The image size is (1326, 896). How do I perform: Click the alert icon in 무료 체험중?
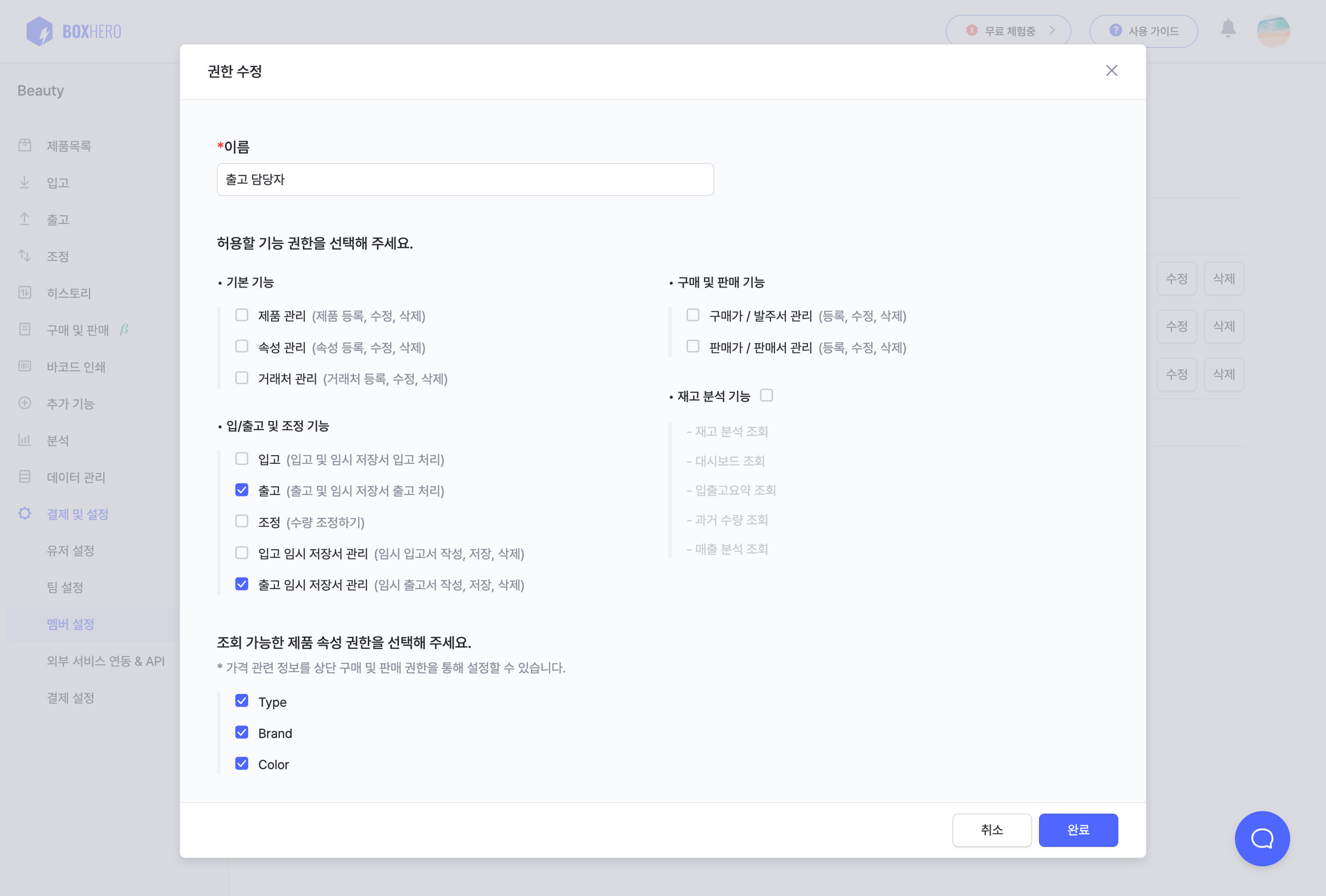972,30
